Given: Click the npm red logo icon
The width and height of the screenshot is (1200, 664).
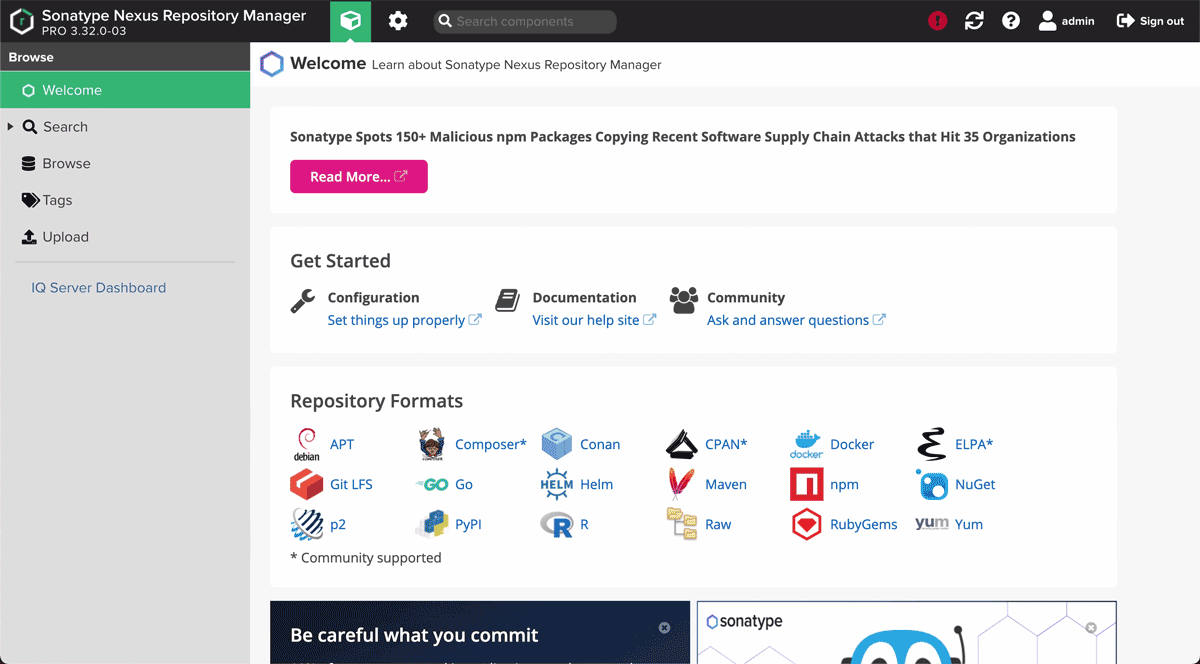Looking at the screenshot, I should point(806,485).
